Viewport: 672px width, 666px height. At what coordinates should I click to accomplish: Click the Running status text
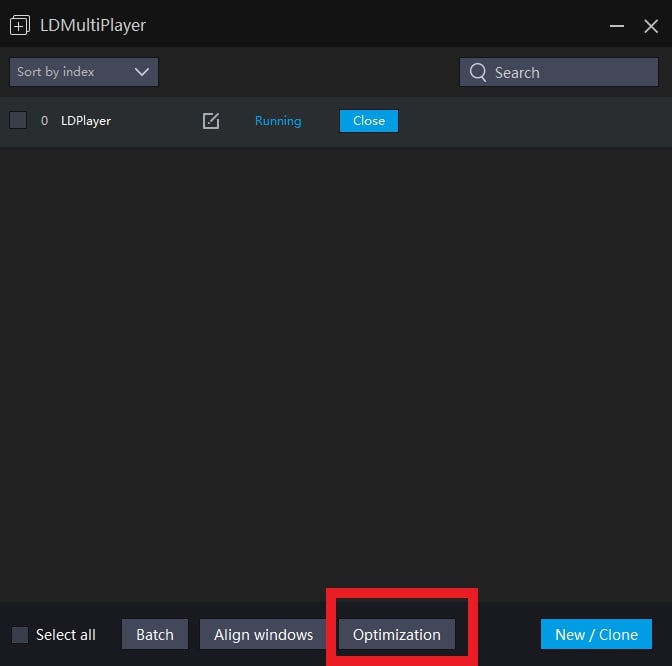click(x=278, y=121)
